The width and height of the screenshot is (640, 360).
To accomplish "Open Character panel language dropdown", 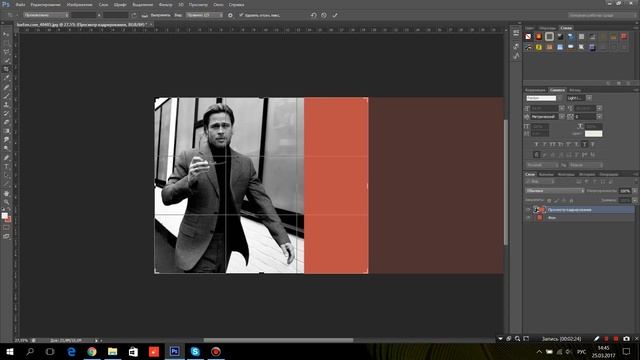I will click(x=542, y=165).
